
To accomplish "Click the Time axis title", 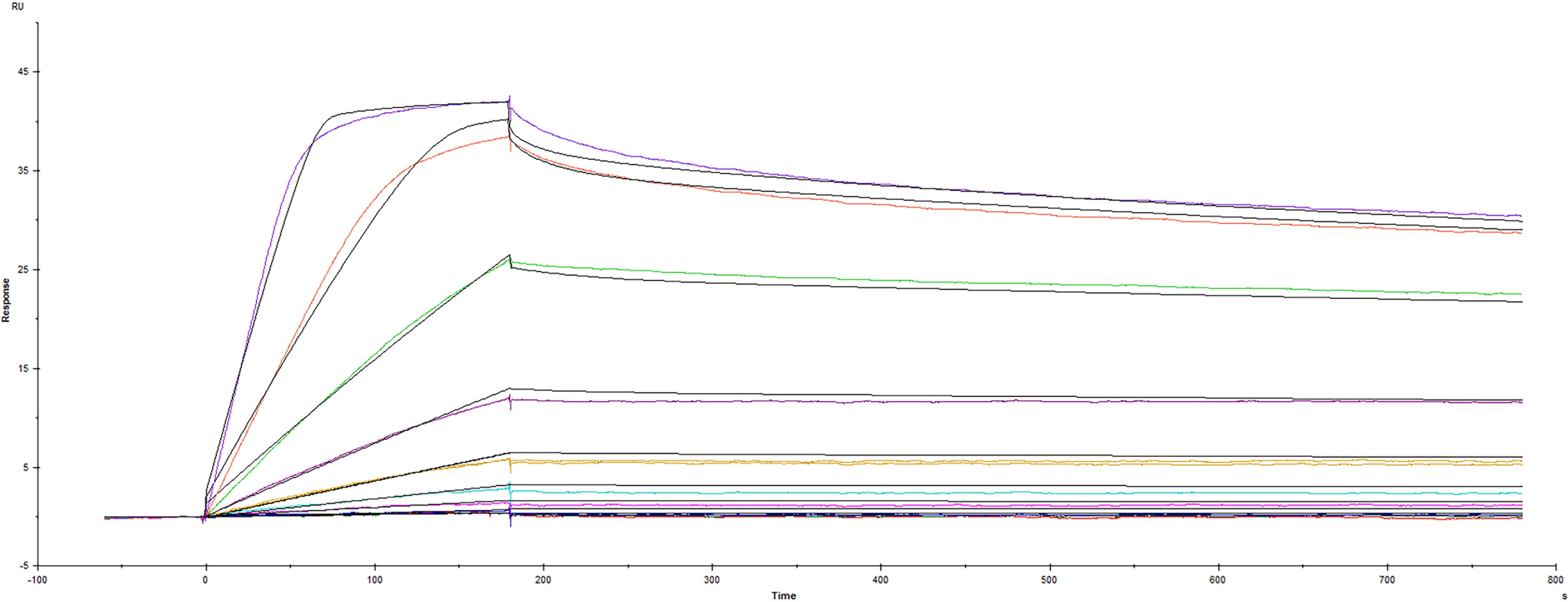I will tap(783, 595).
